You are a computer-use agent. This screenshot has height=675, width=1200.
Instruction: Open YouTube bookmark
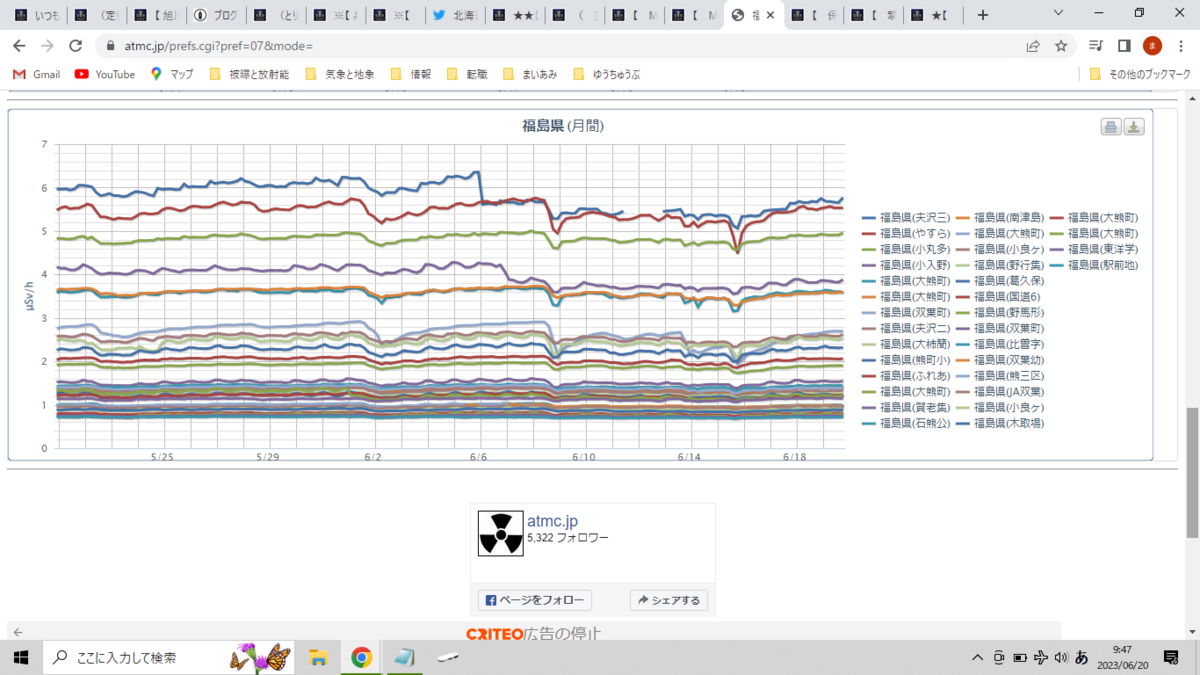click(x=105, y=74)
